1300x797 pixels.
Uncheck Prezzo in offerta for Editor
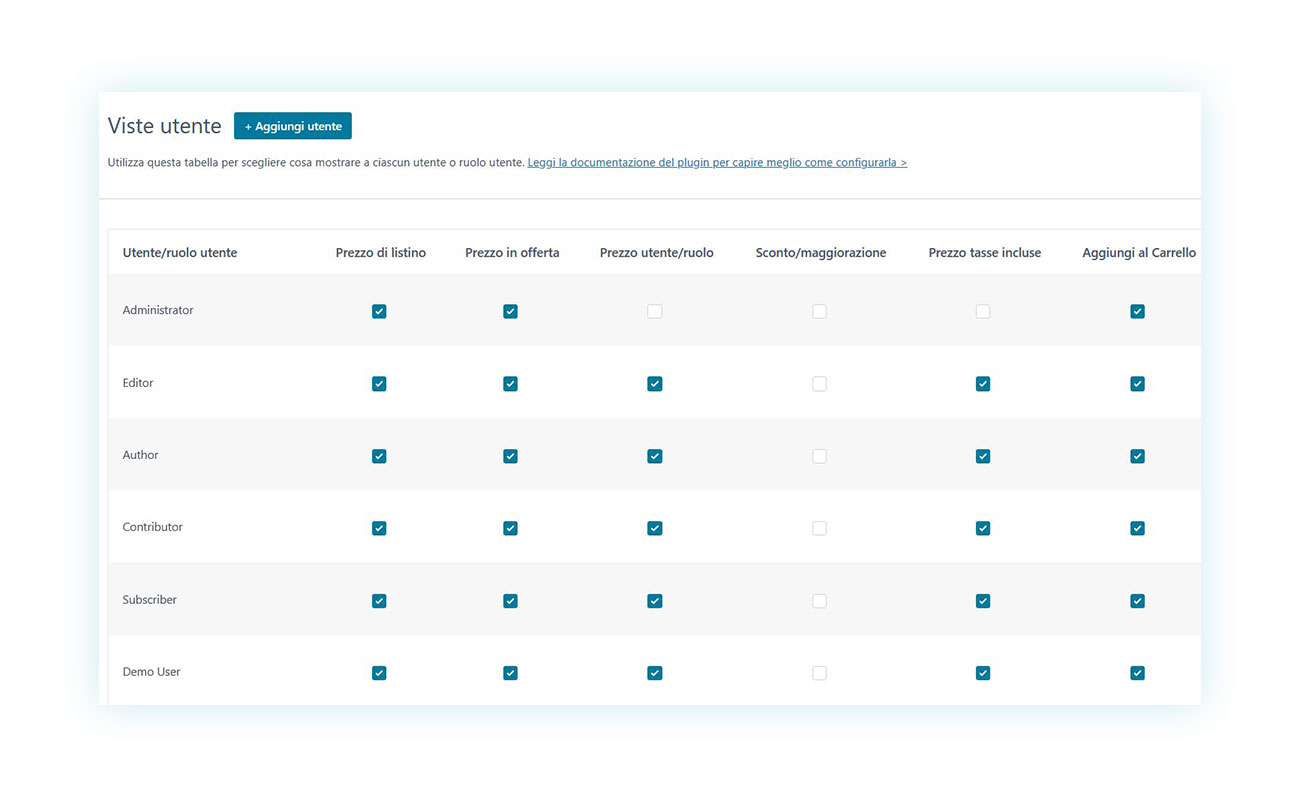[x=511, y=384]
